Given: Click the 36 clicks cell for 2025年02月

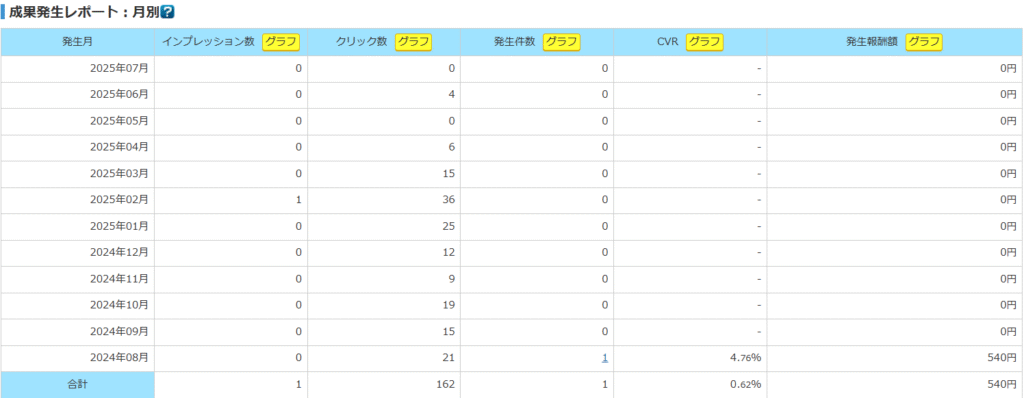Looking at the screenshot, I should point(384,200).
